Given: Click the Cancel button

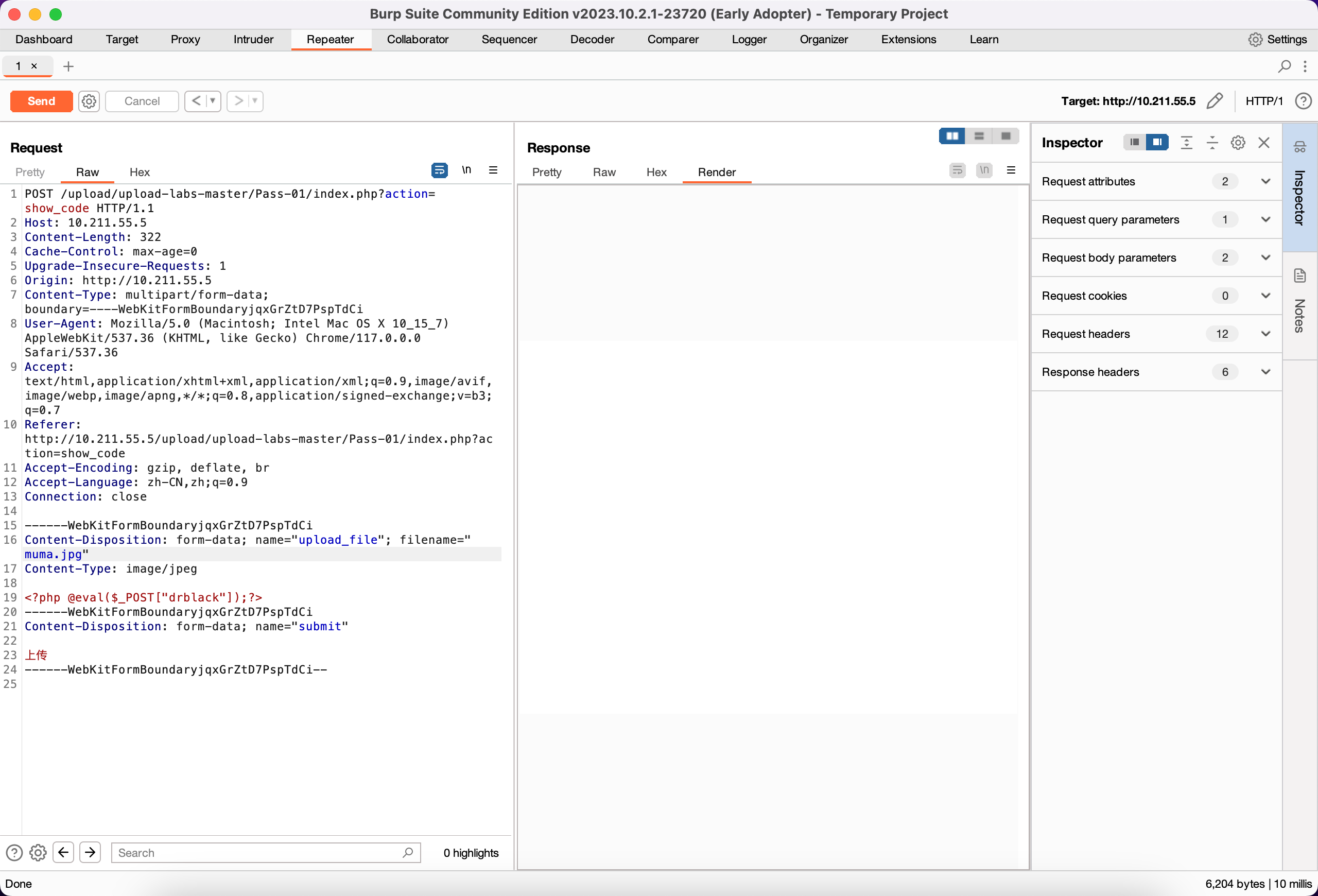Looking at the screenshot, I should (142, 101).
